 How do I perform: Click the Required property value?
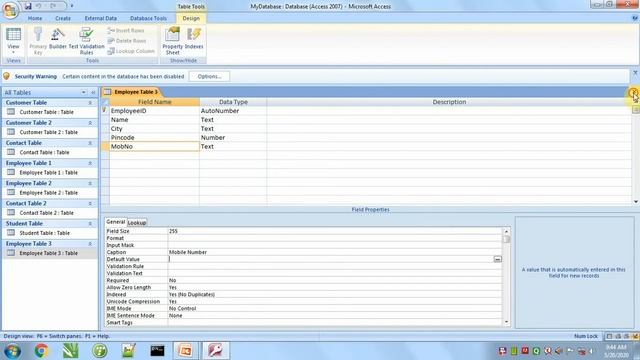pyautogui.click(x=335, y=280)
